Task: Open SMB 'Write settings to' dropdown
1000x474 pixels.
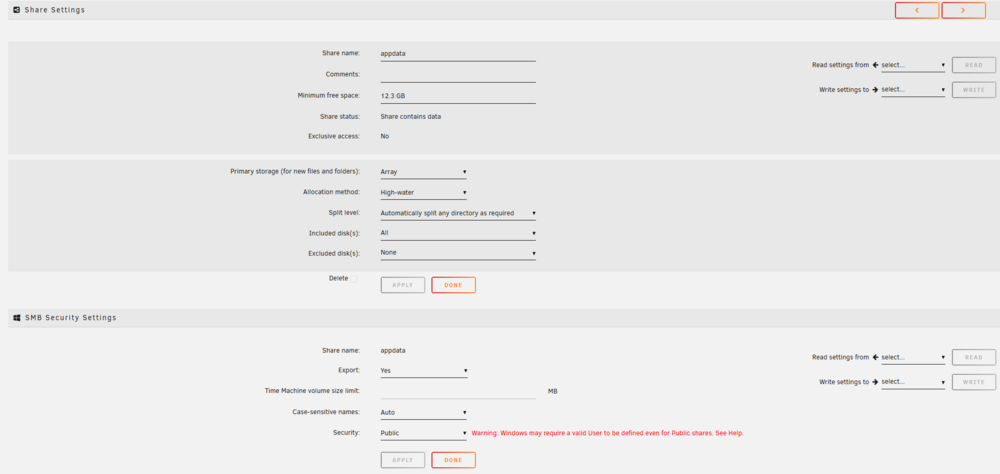Action: coord(913,382)
